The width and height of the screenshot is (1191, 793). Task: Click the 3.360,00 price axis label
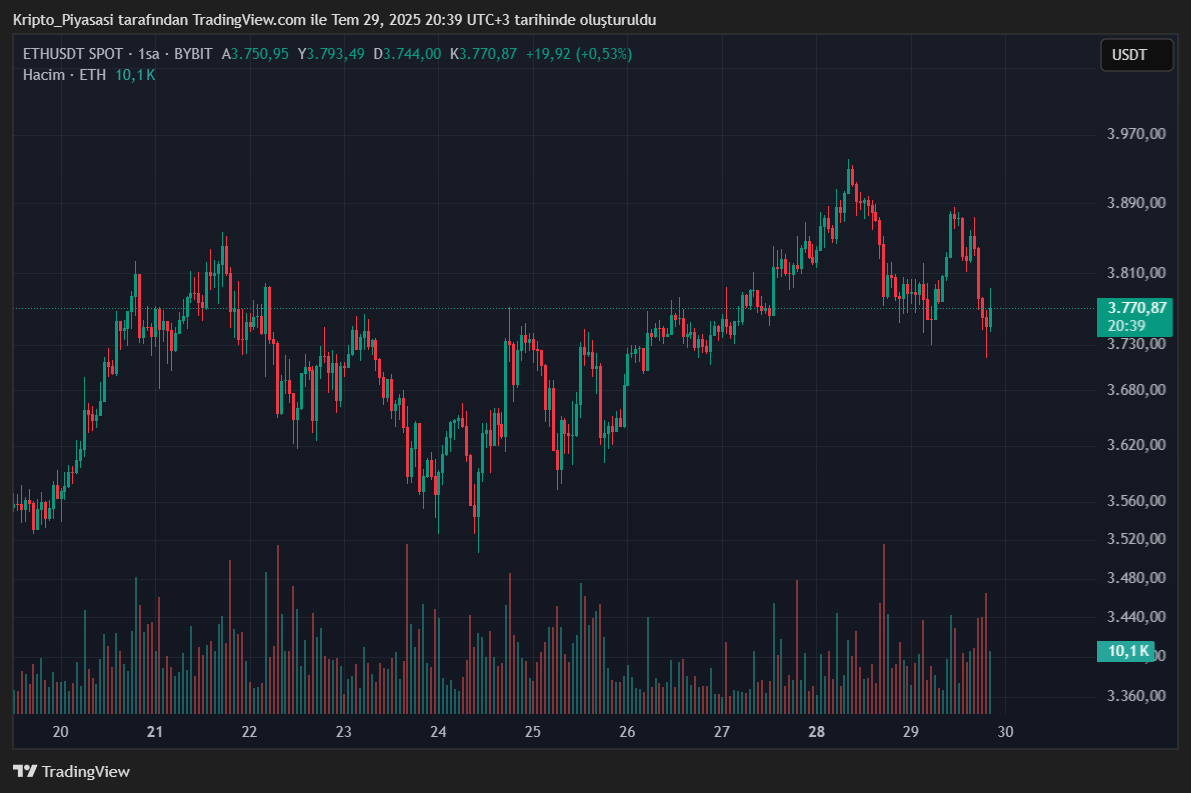tap(1138, 696)
